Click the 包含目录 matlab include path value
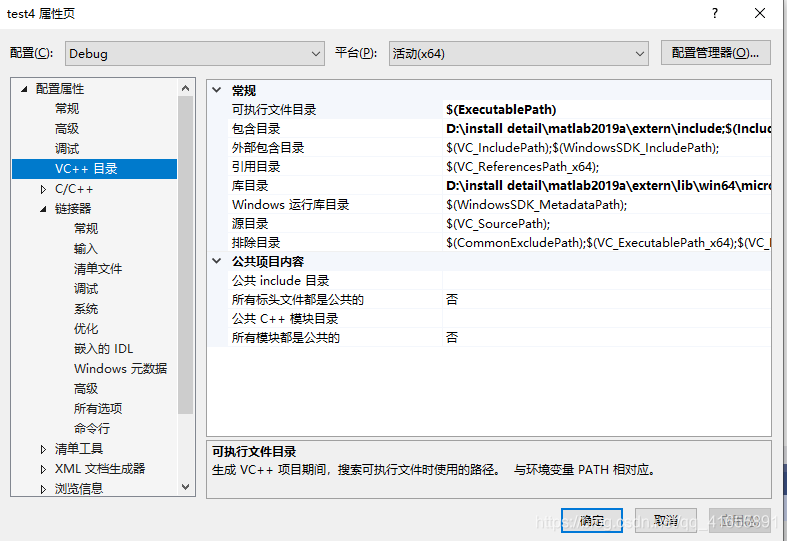 [x=608, y=128]
